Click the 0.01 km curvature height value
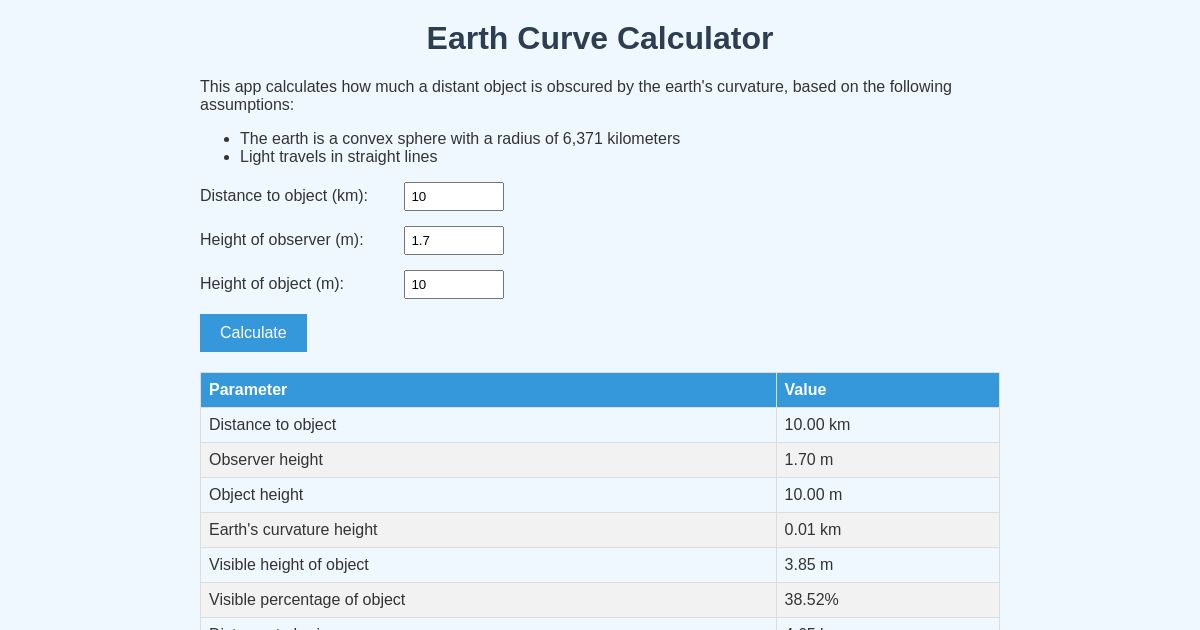 pyautogui.click(x=812, y=529)
